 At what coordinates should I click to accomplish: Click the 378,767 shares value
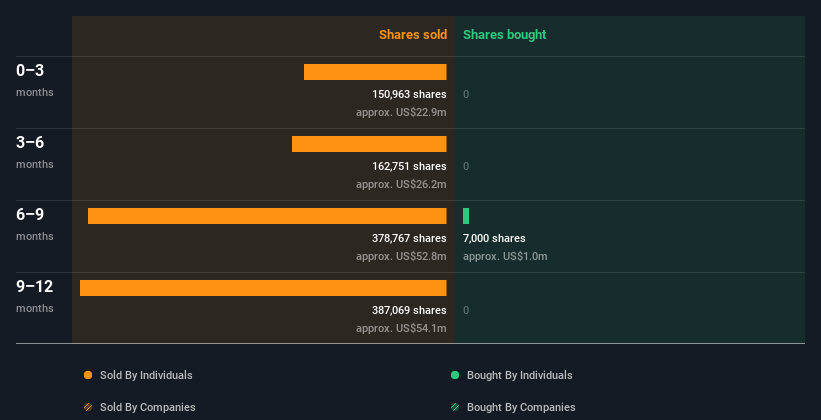pos(409,238)
